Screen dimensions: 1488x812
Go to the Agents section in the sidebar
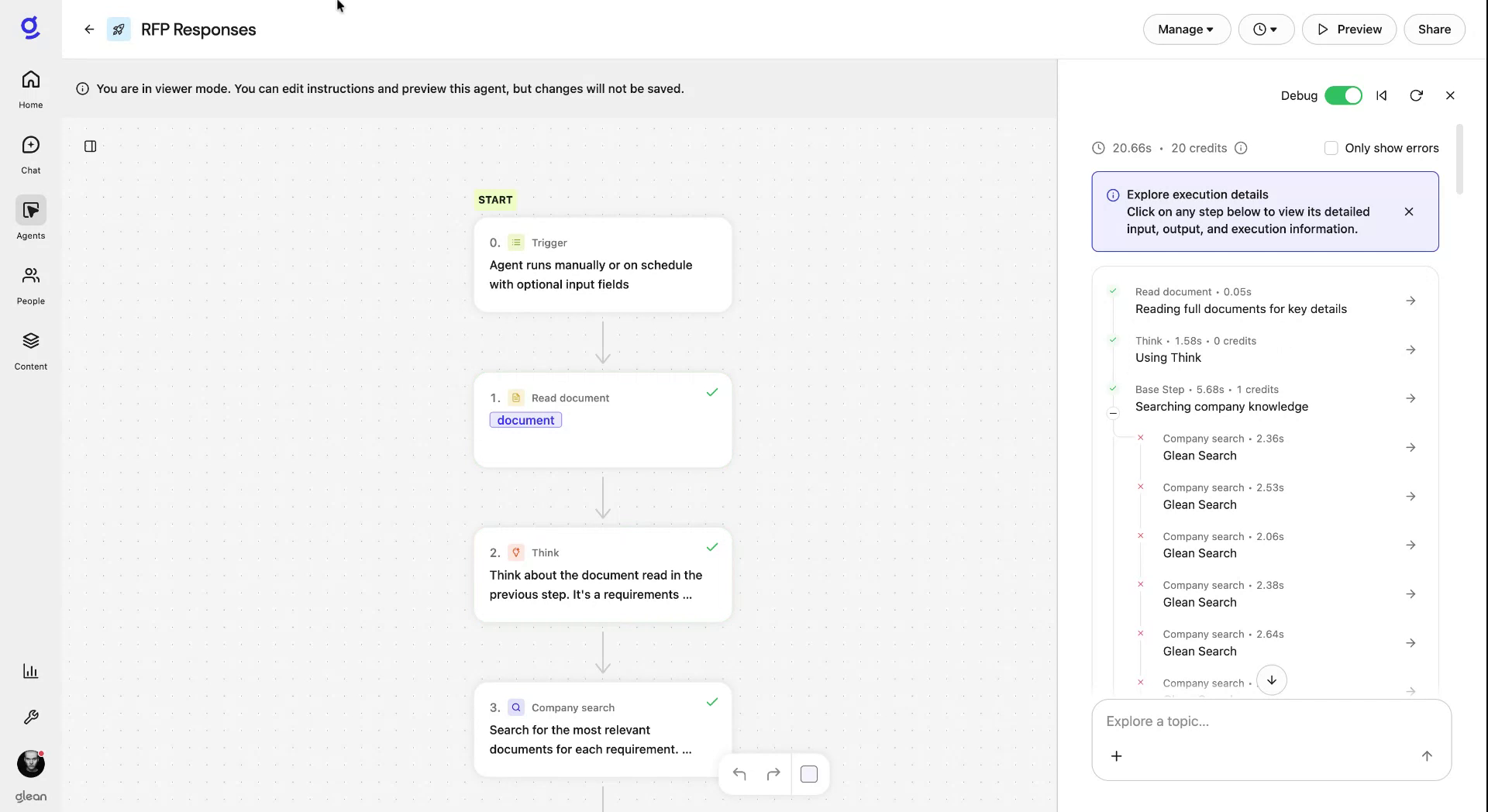tap(30, 219)
